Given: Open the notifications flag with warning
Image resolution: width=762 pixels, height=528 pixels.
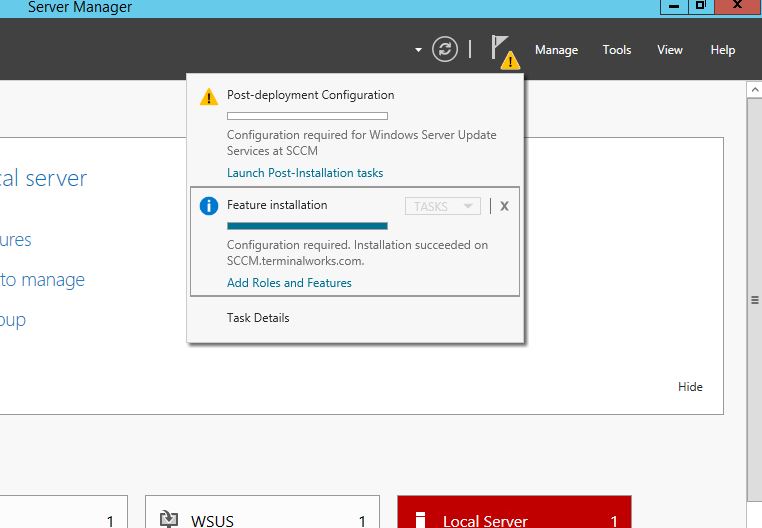Looking at the screenshot, I should coord(505,52).
